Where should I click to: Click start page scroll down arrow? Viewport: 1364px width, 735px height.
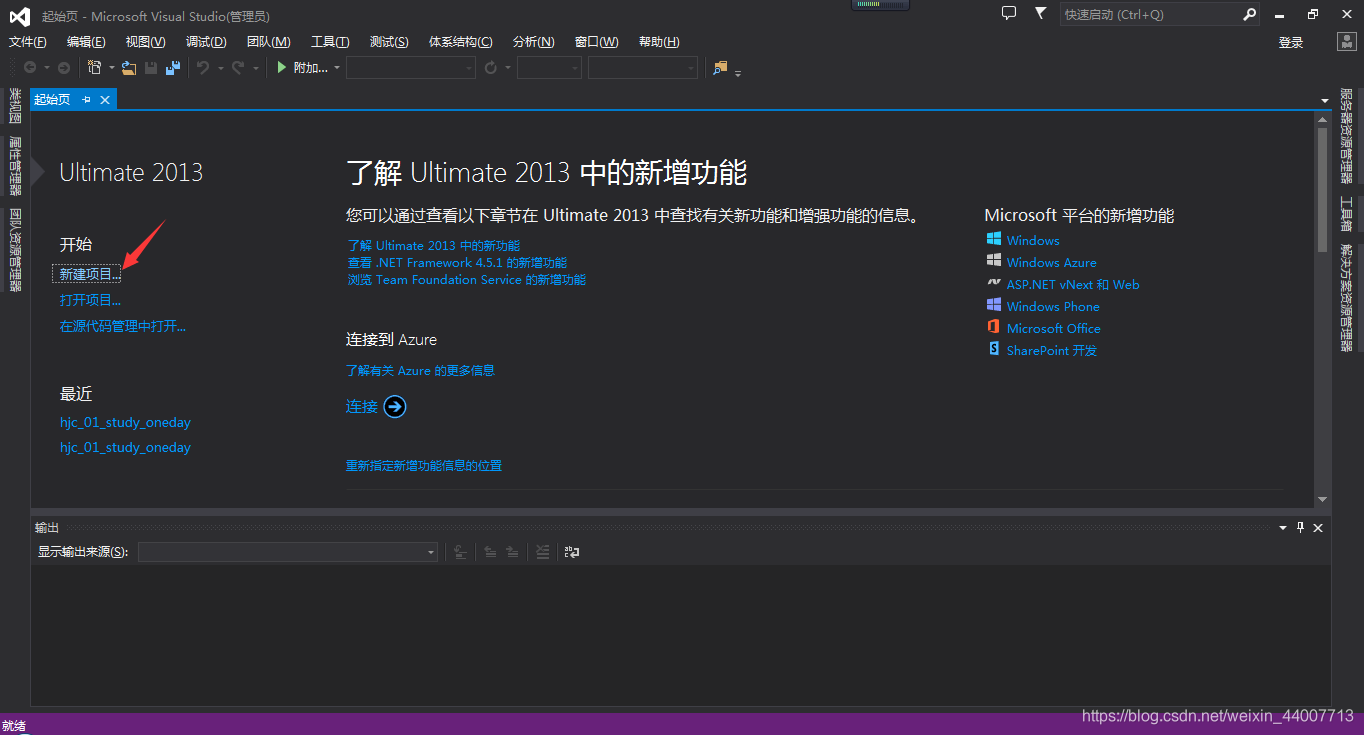[x=1322, y=499]
